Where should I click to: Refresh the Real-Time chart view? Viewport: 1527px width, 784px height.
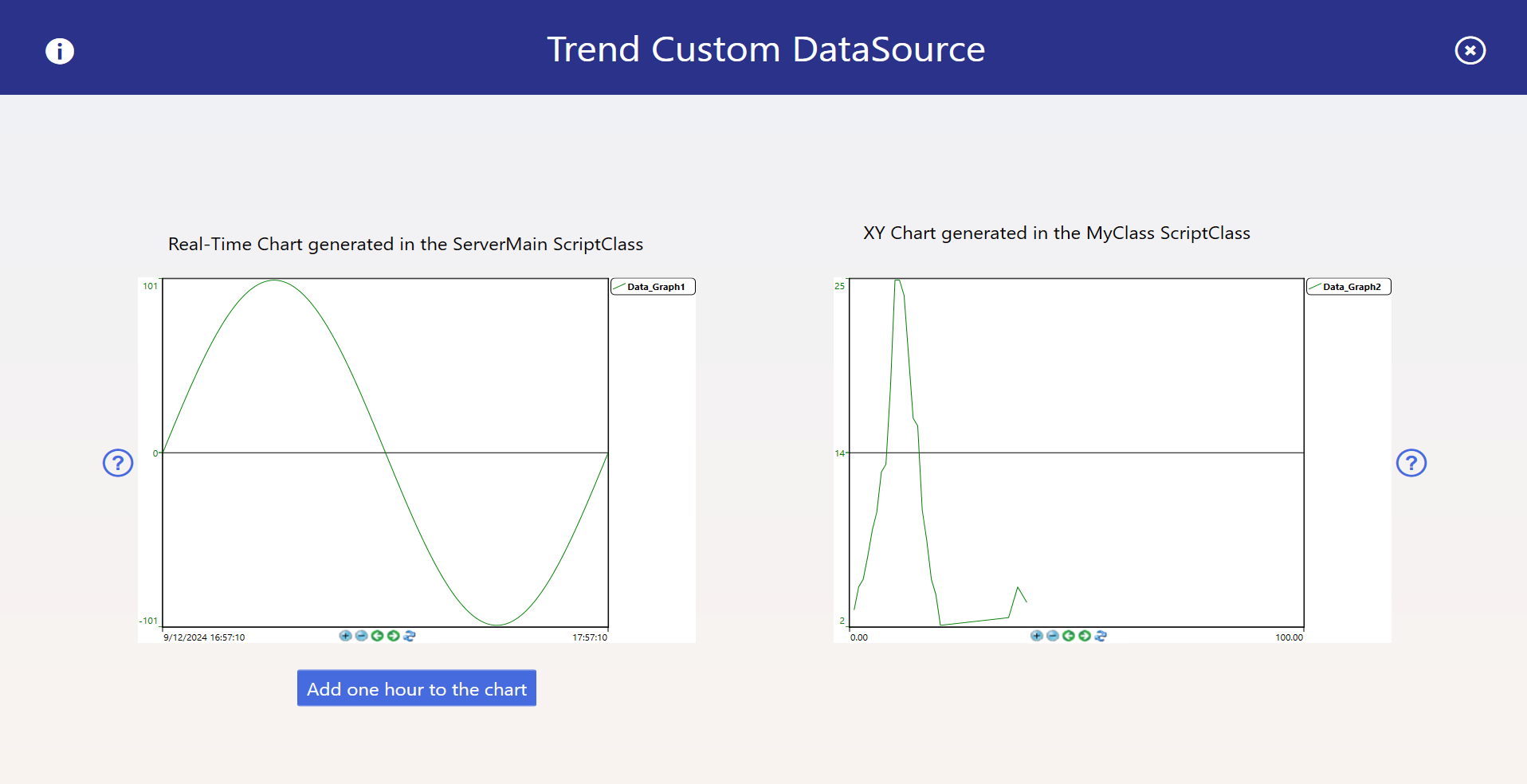[x=410, y=636]
